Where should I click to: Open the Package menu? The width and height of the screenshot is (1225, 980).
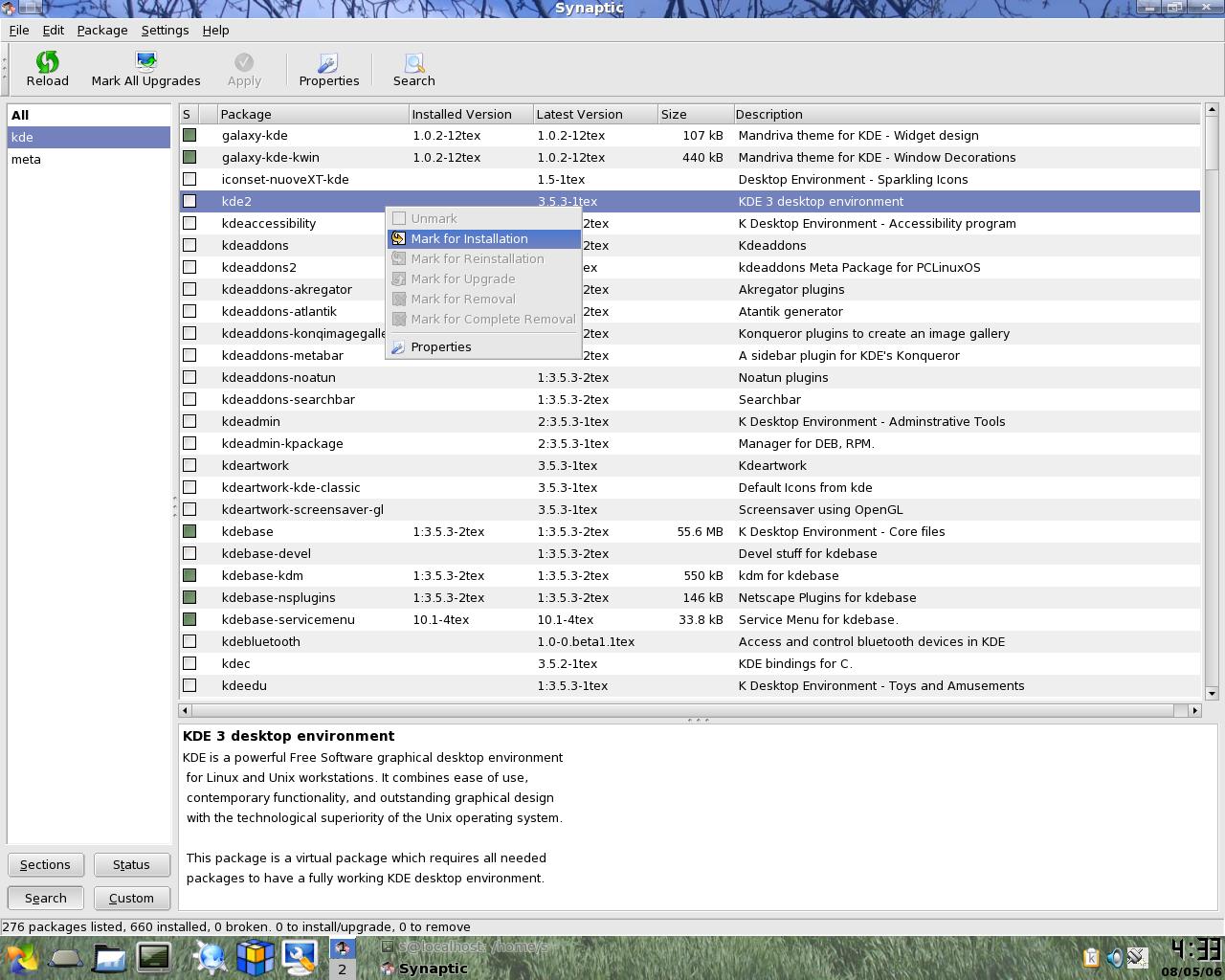(102, 30)
